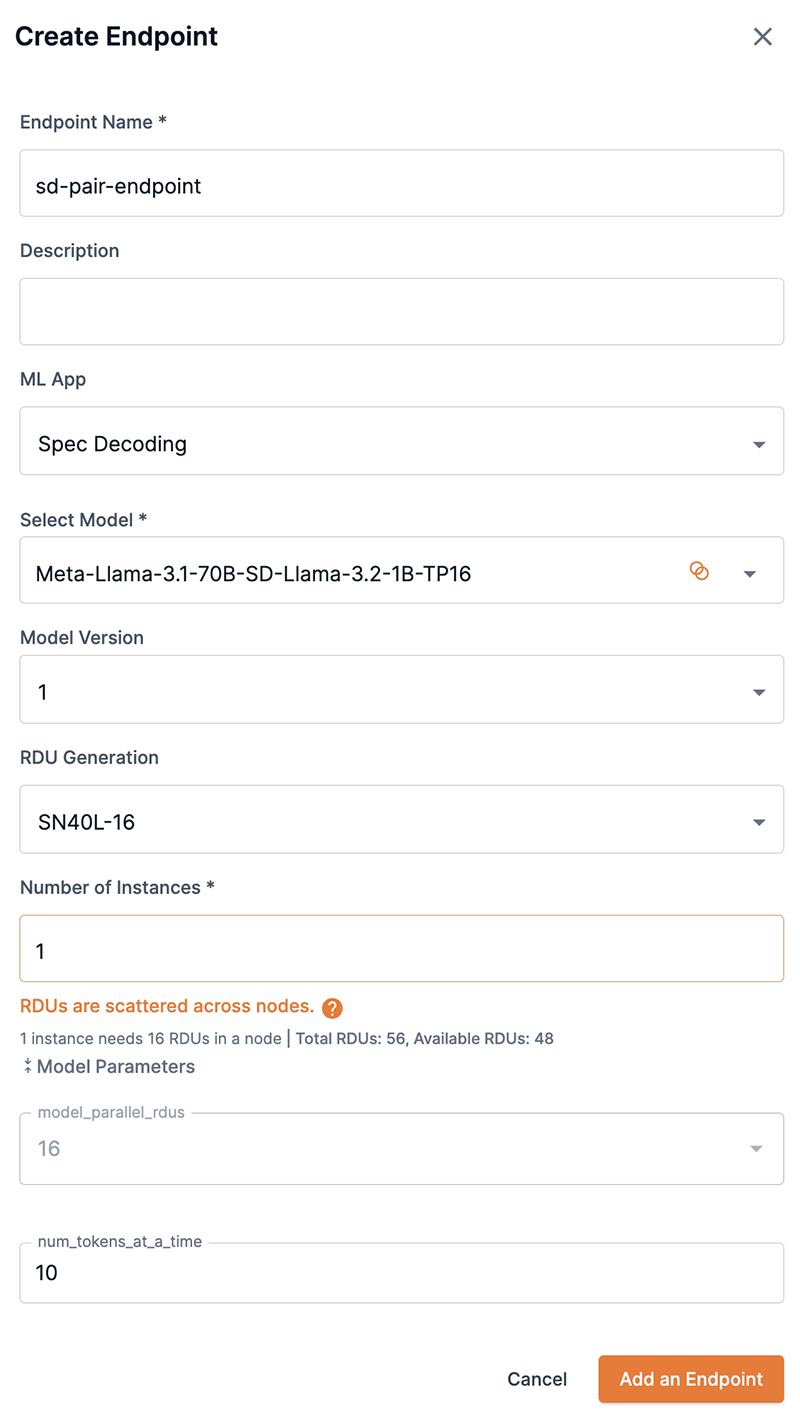Click inside the empty Description field
This screenshot has width=800, height=1421.
[400, 311]
